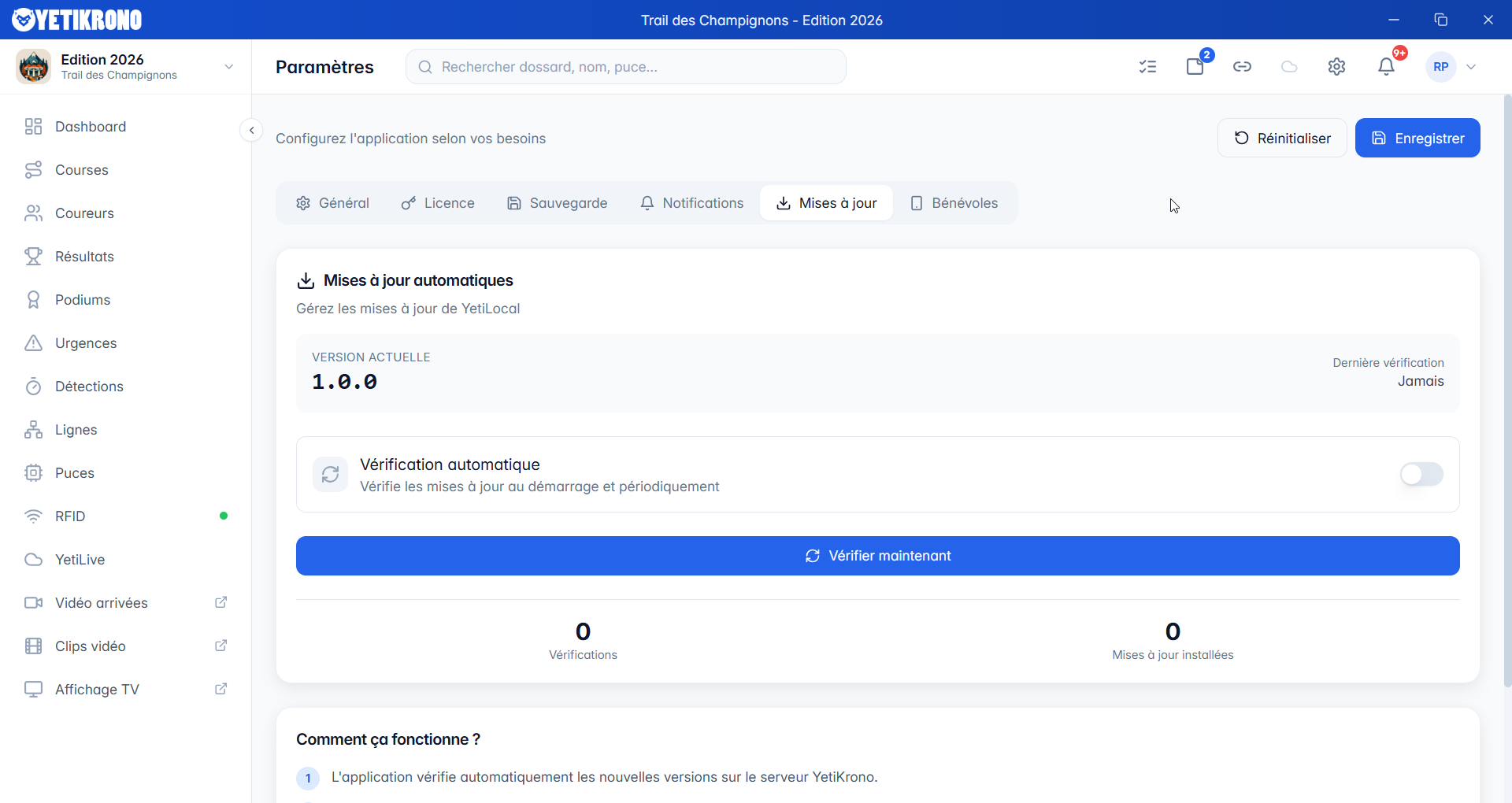
Task: Open the notifications bell icon
Action: [x=1386, y=67]
